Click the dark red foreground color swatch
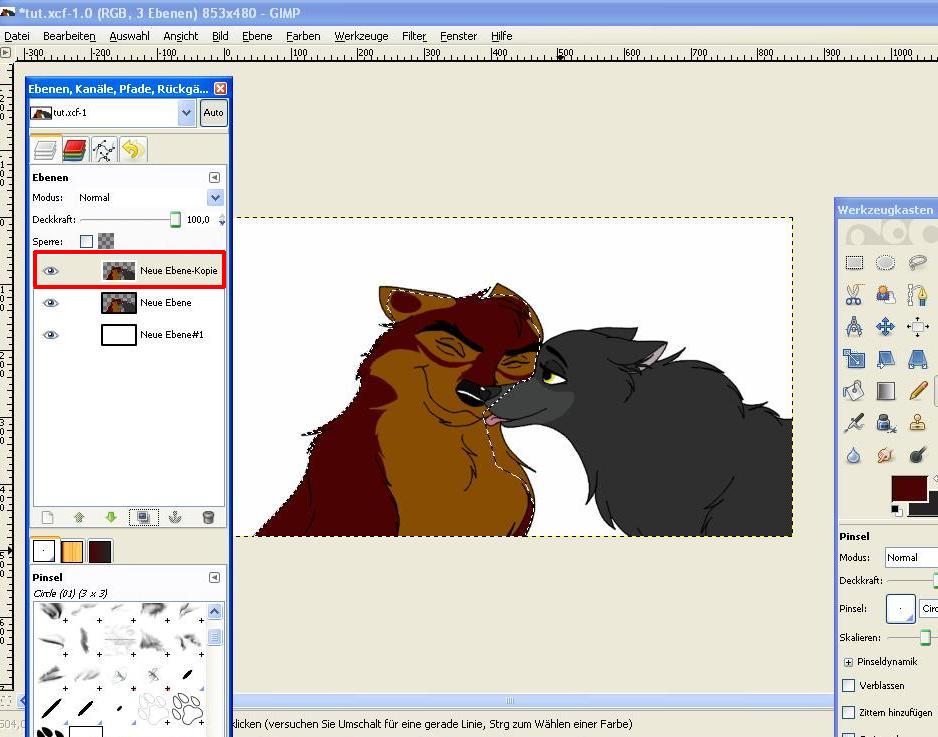Screen dimensions: 938x737 tap(909, 489)
